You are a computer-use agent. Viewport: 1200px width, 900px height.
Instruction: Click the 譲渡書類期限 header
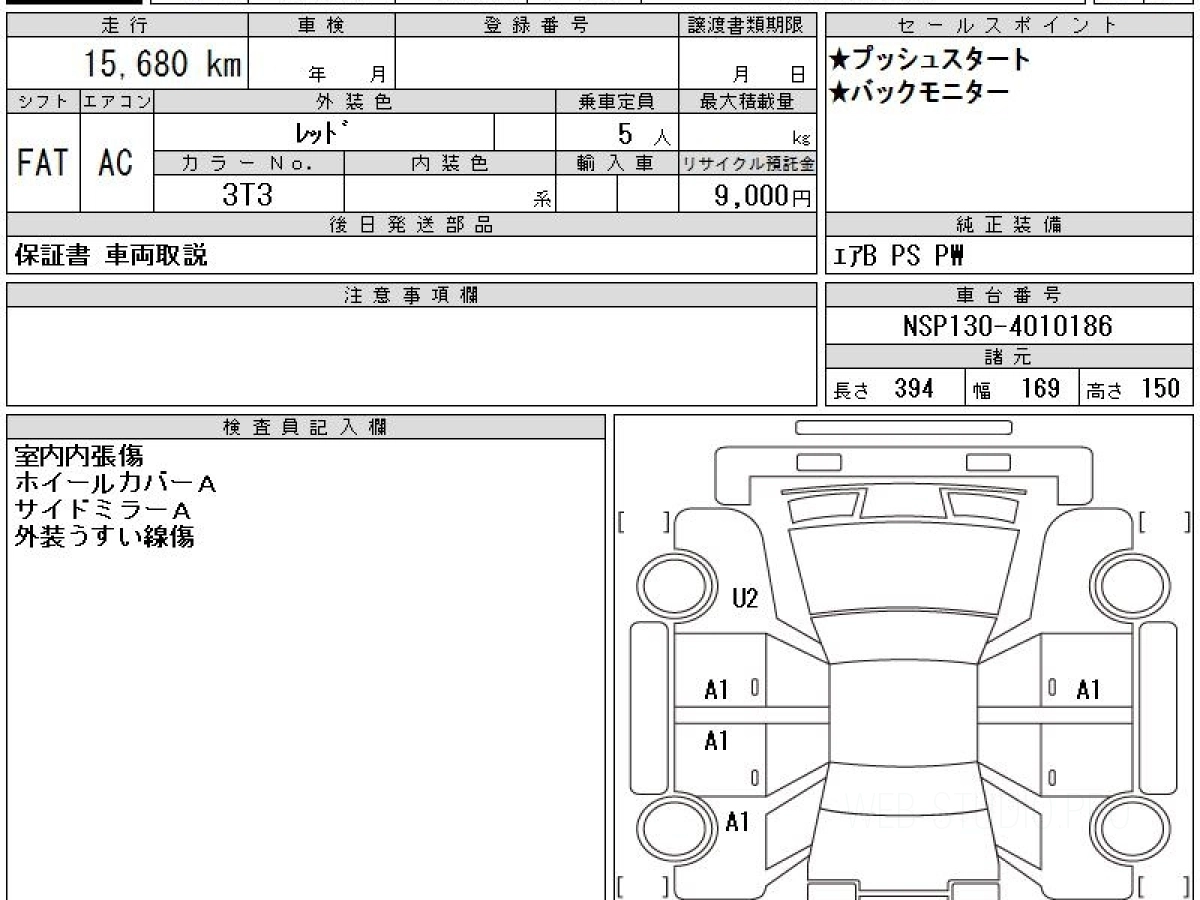click(x=748, y=26)
